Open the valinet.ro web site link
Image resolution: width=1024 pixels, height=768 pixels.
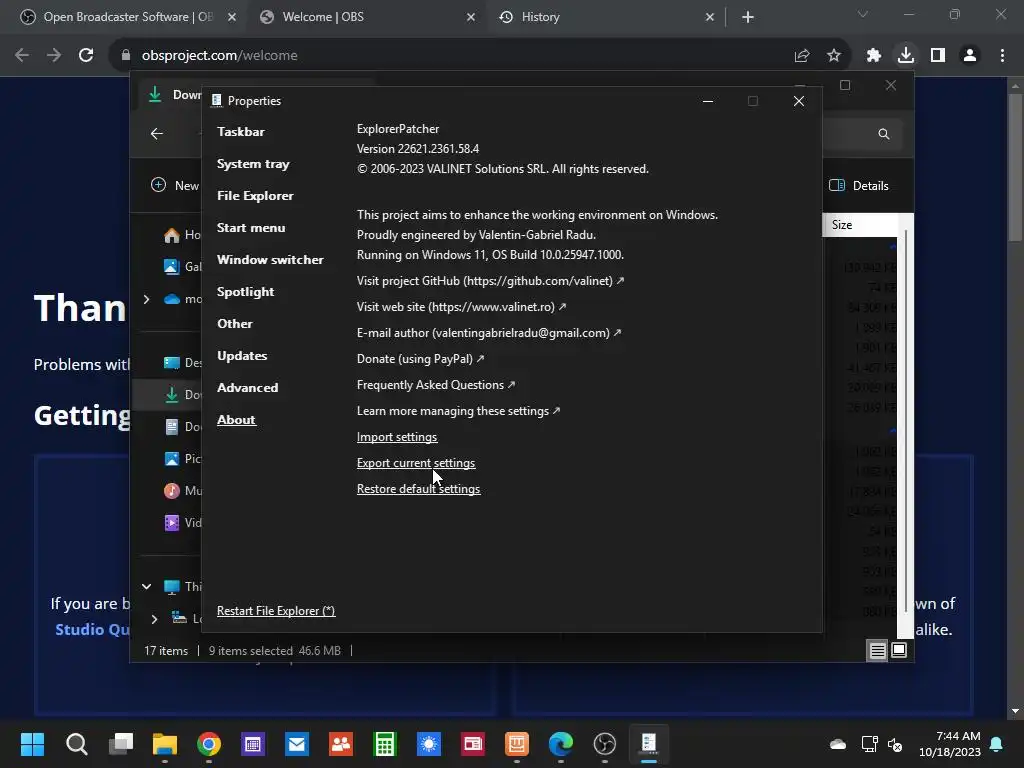tap(461, 307)
